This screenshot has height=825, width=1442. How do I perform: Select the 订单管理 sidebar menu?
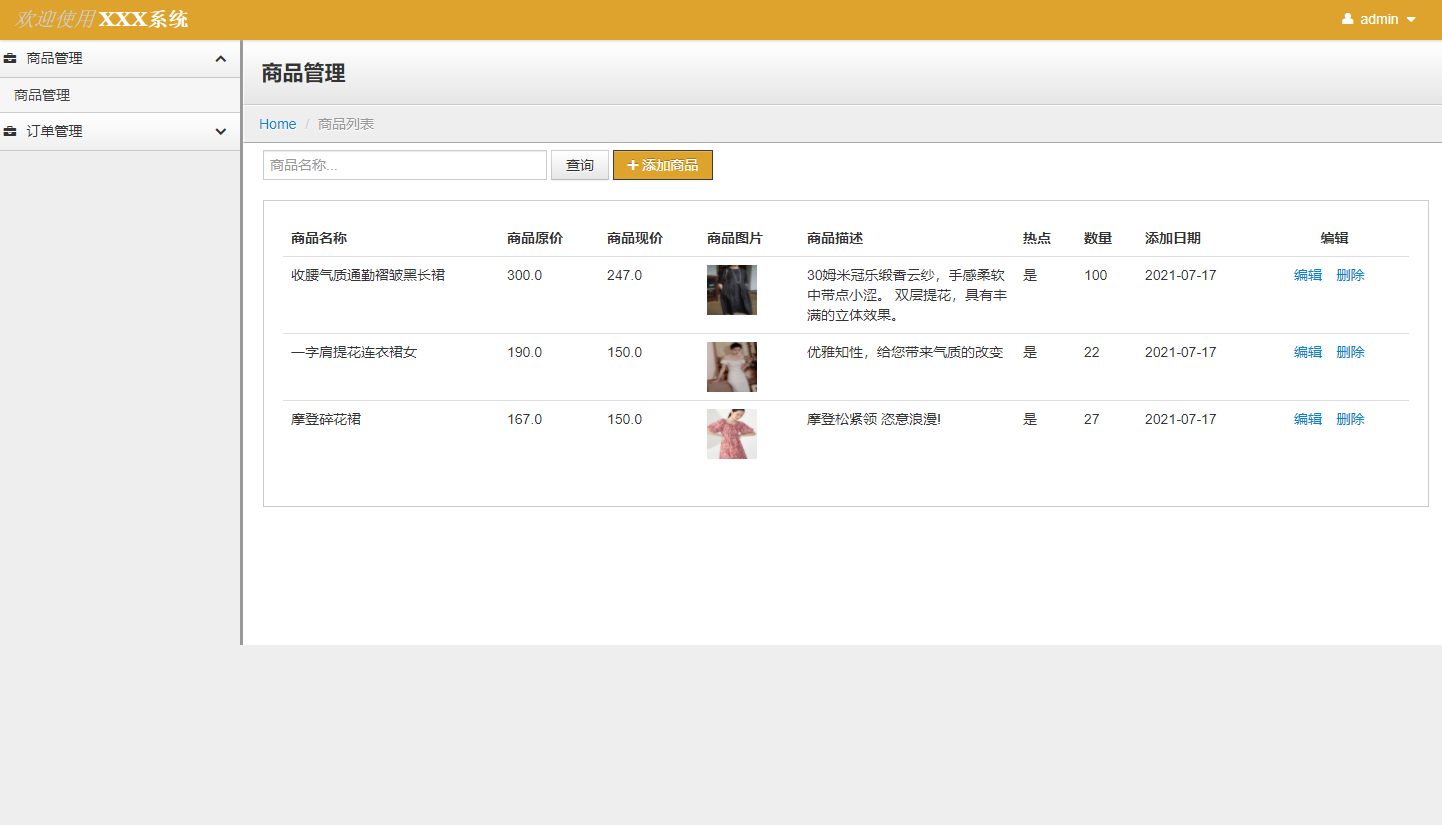click(x=55, y=132)
